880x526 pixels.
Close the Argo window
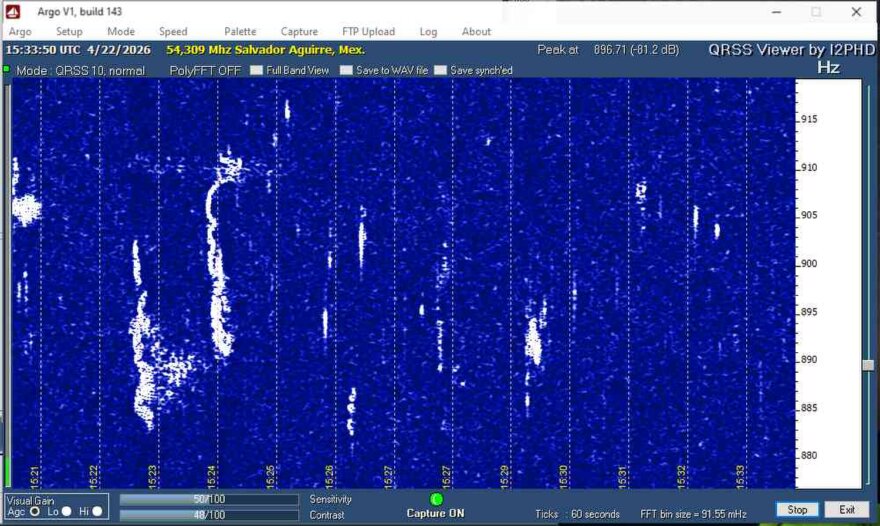856,12
